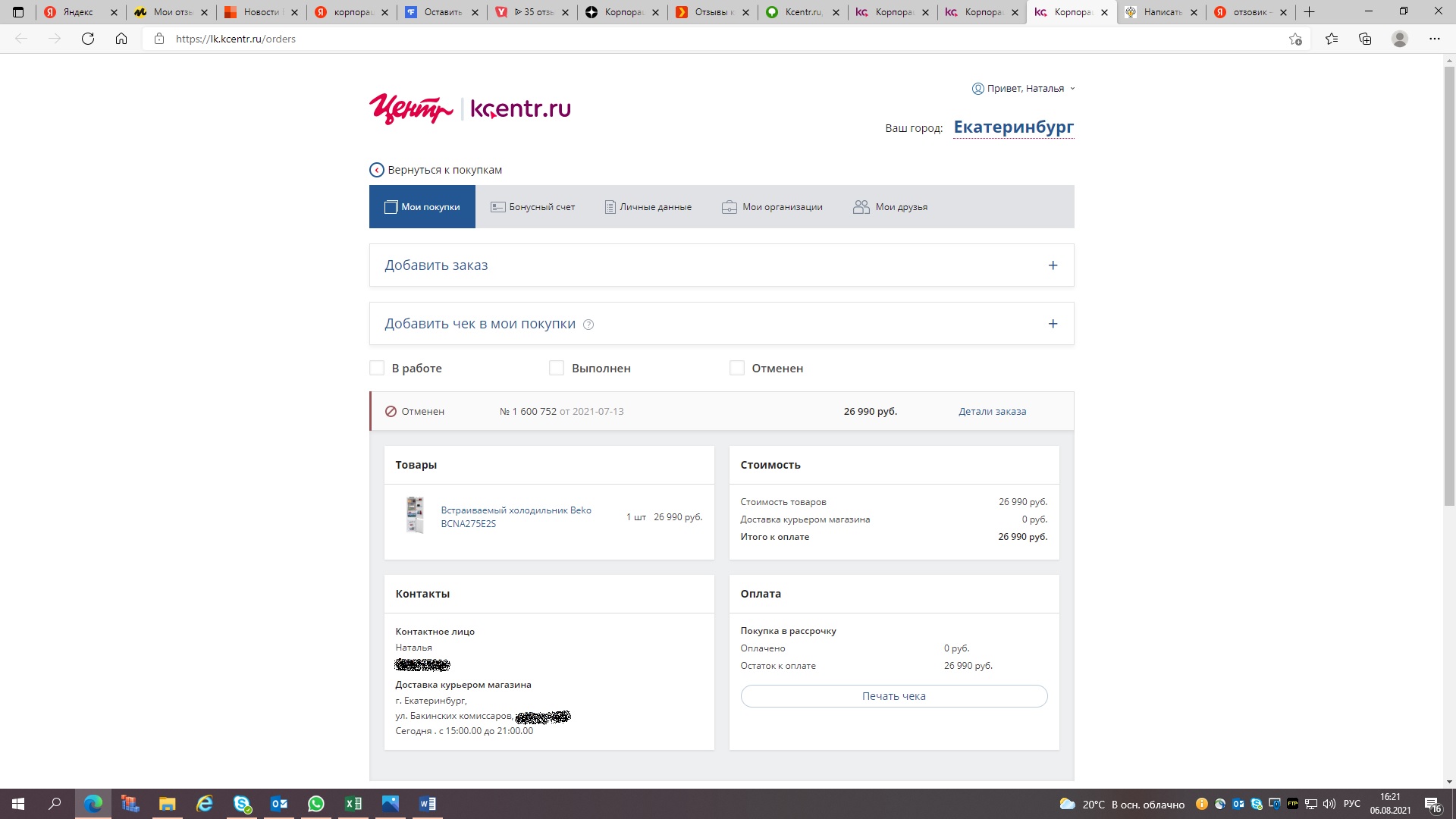Open notification center icon
Viewport: 1456px width, 819px height.
(x=1432, y=804)
